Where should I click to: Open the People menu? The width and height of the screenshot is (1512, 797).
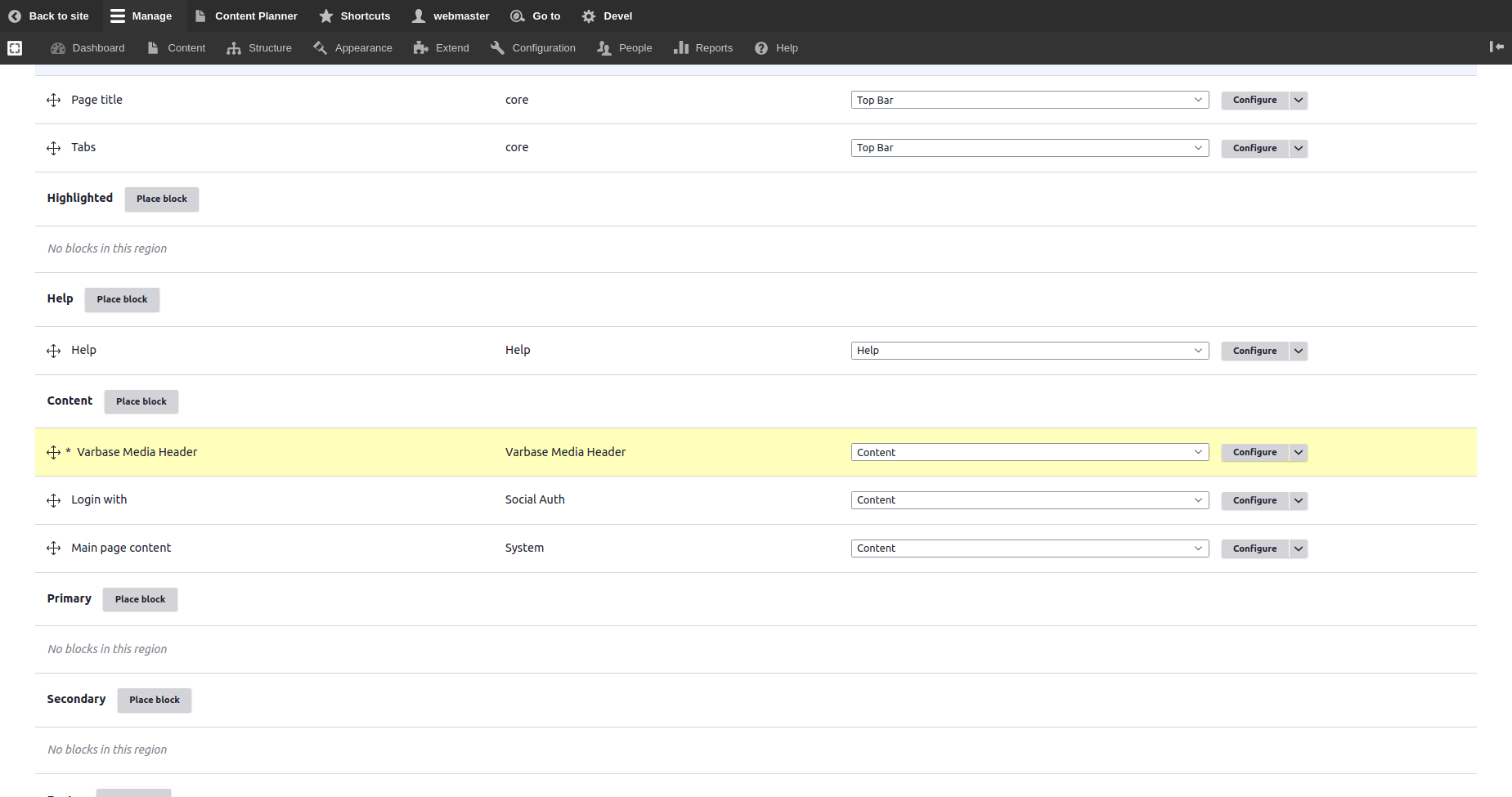625,48
